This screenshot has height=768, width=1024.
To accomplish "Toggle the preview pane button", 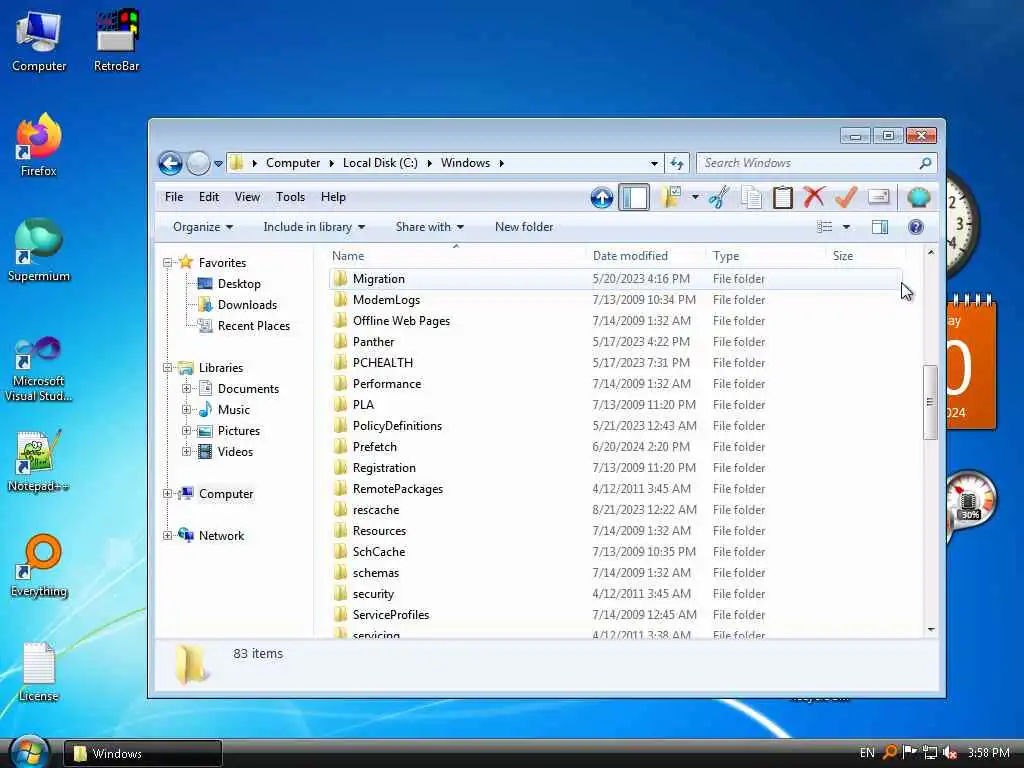I will (x=880, y=227).
